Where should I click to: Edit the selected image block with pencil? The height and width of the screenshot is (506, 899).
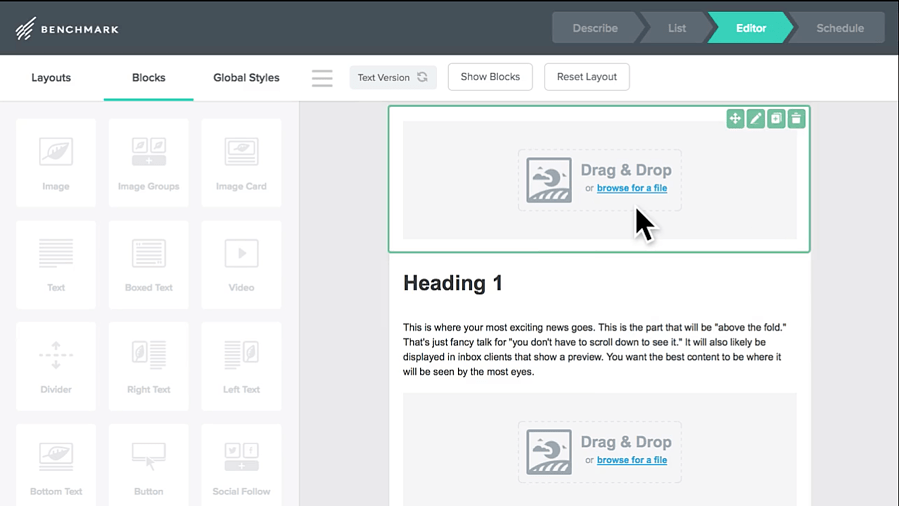click(x=756, y=119)
